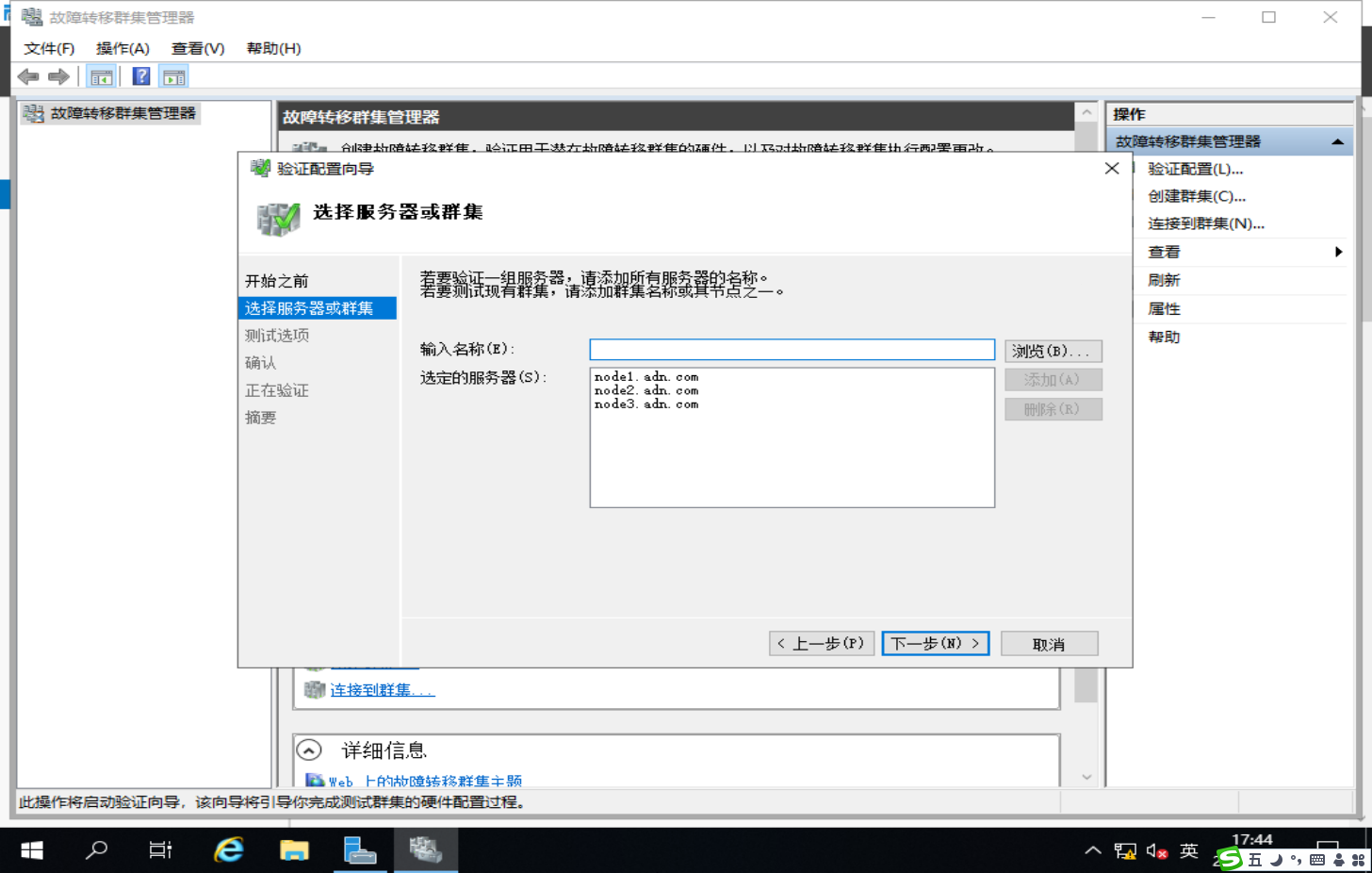Collapse the 详细信息 section
1372x873 pixels.
coord(308,749)
